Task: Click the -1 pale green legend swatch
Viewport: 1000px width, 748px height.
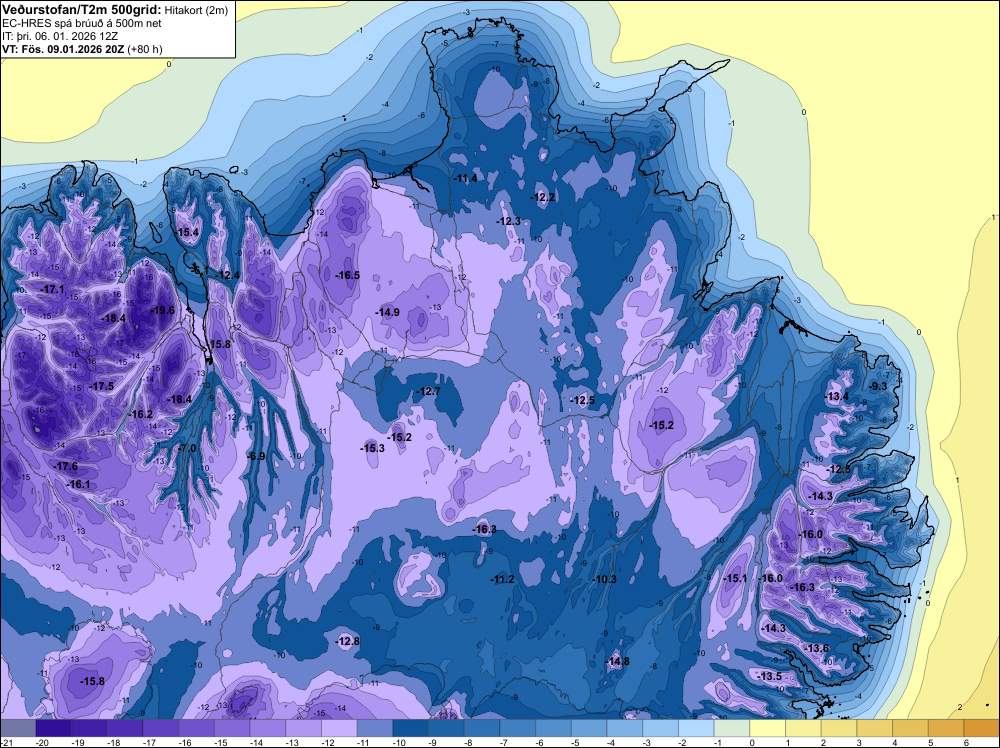Action: [732, 728]
